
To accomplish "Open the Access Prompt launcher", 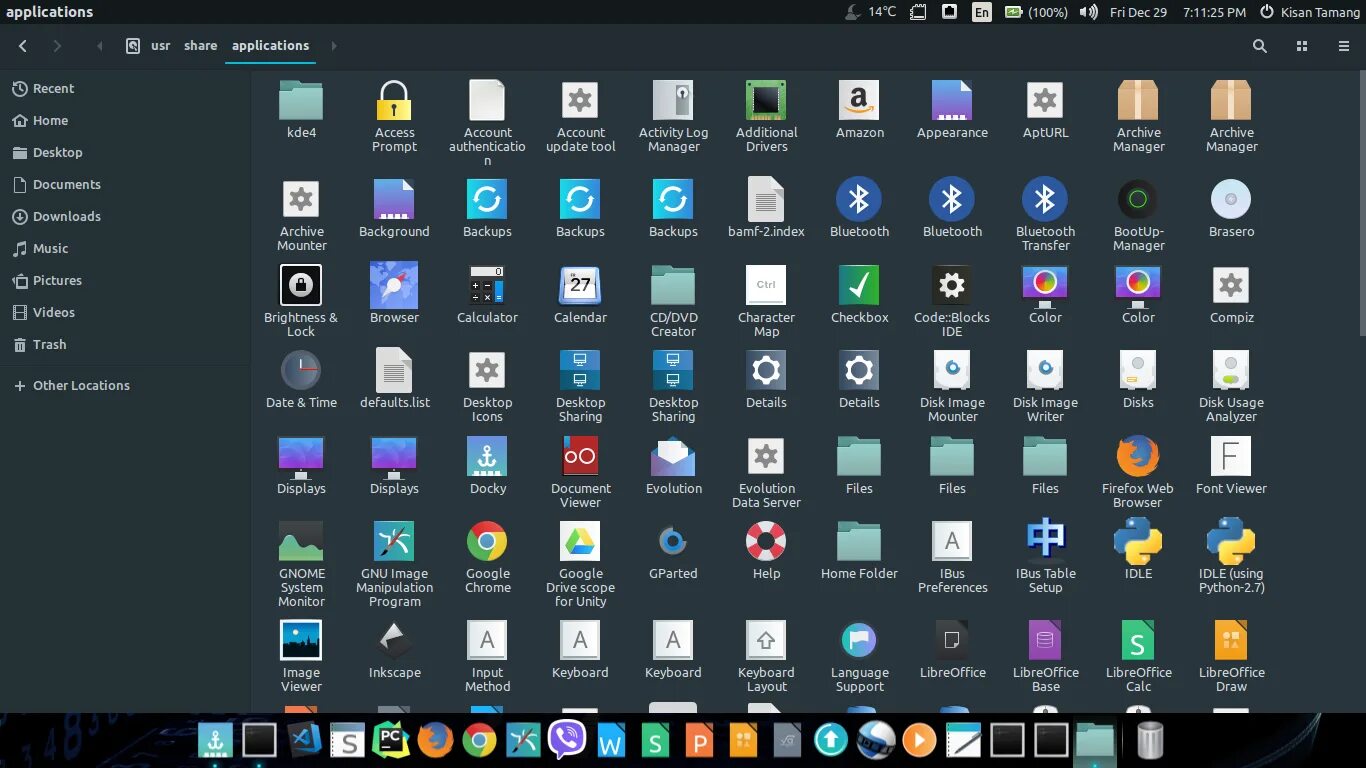I will [394, 101].
